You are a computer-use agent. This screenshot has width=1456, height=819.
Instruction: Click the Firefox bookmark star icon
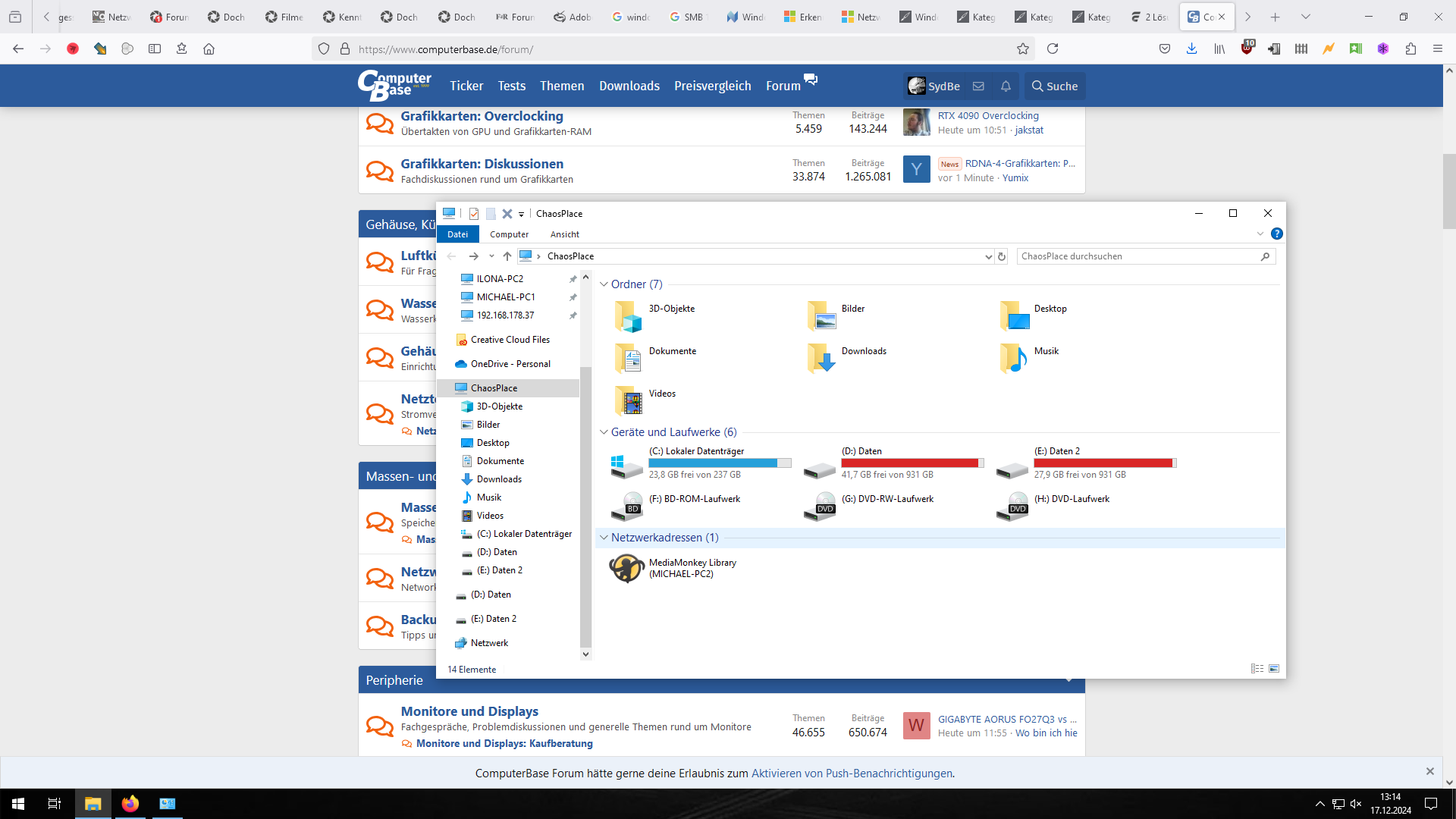[1023, 49]
